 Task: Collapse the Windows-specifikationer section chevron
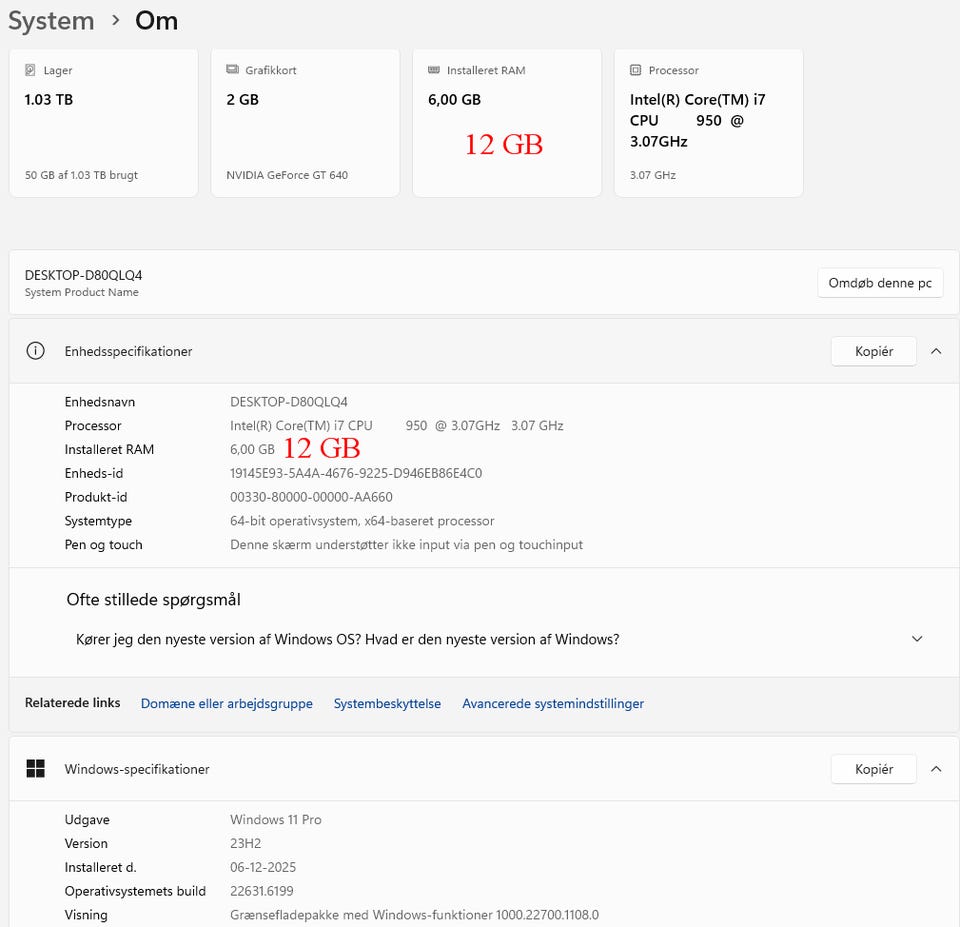936,769
